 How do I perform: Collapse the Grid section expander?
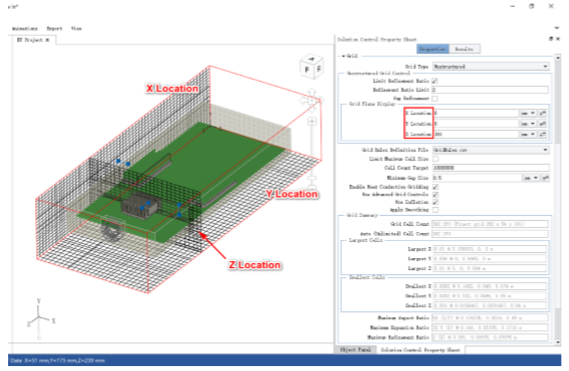pos(343,56)
